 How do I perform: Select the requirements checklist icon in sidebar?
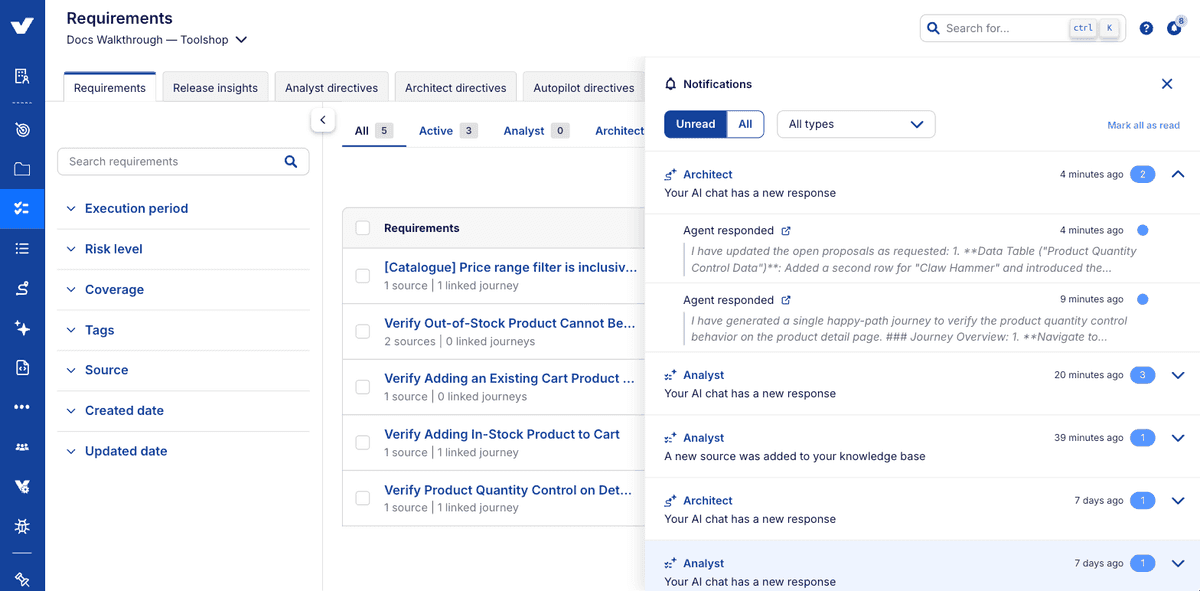click(22, 209)
